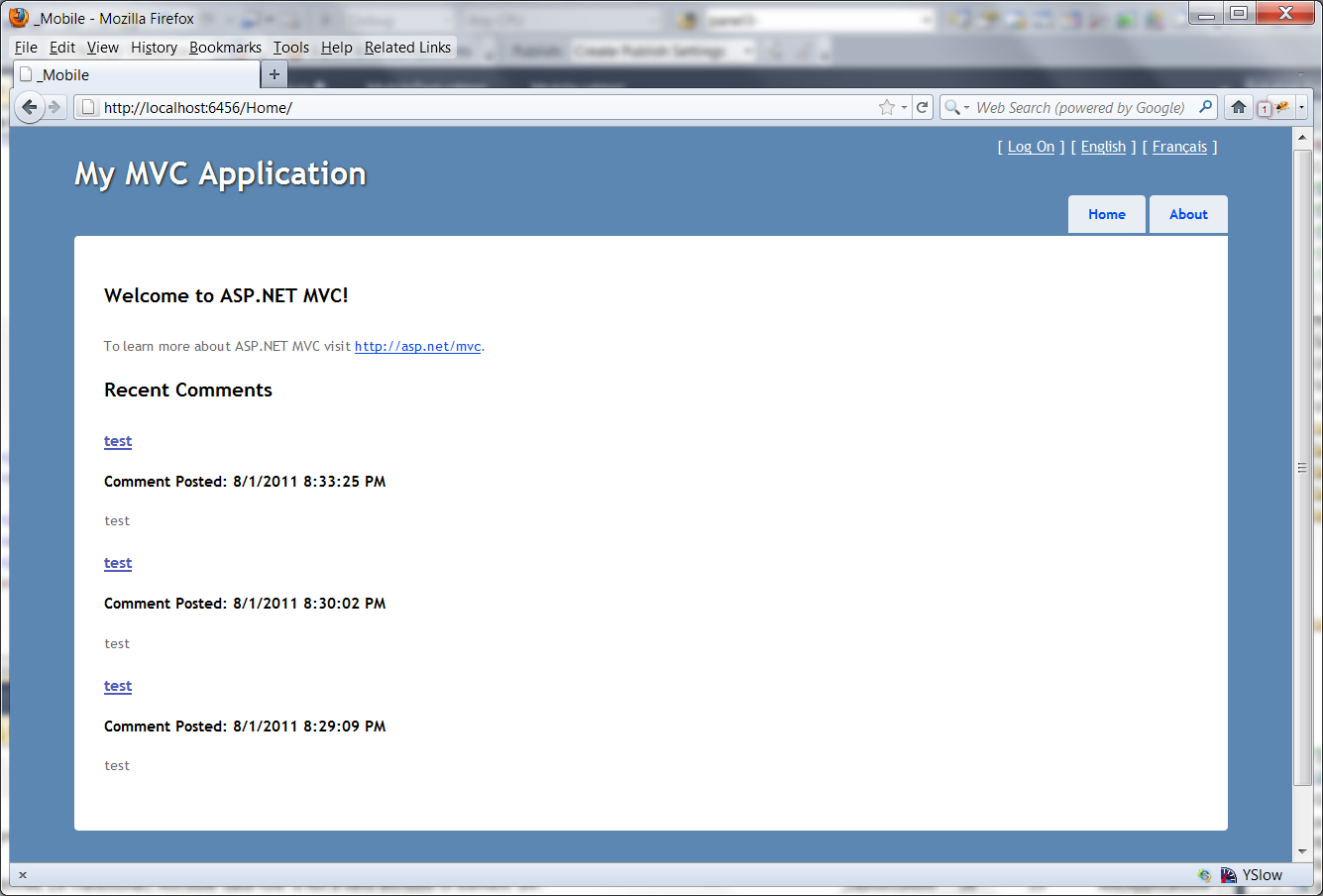Switch language with the English link
1323x896 pixels.
click(x=1103, y=147)
